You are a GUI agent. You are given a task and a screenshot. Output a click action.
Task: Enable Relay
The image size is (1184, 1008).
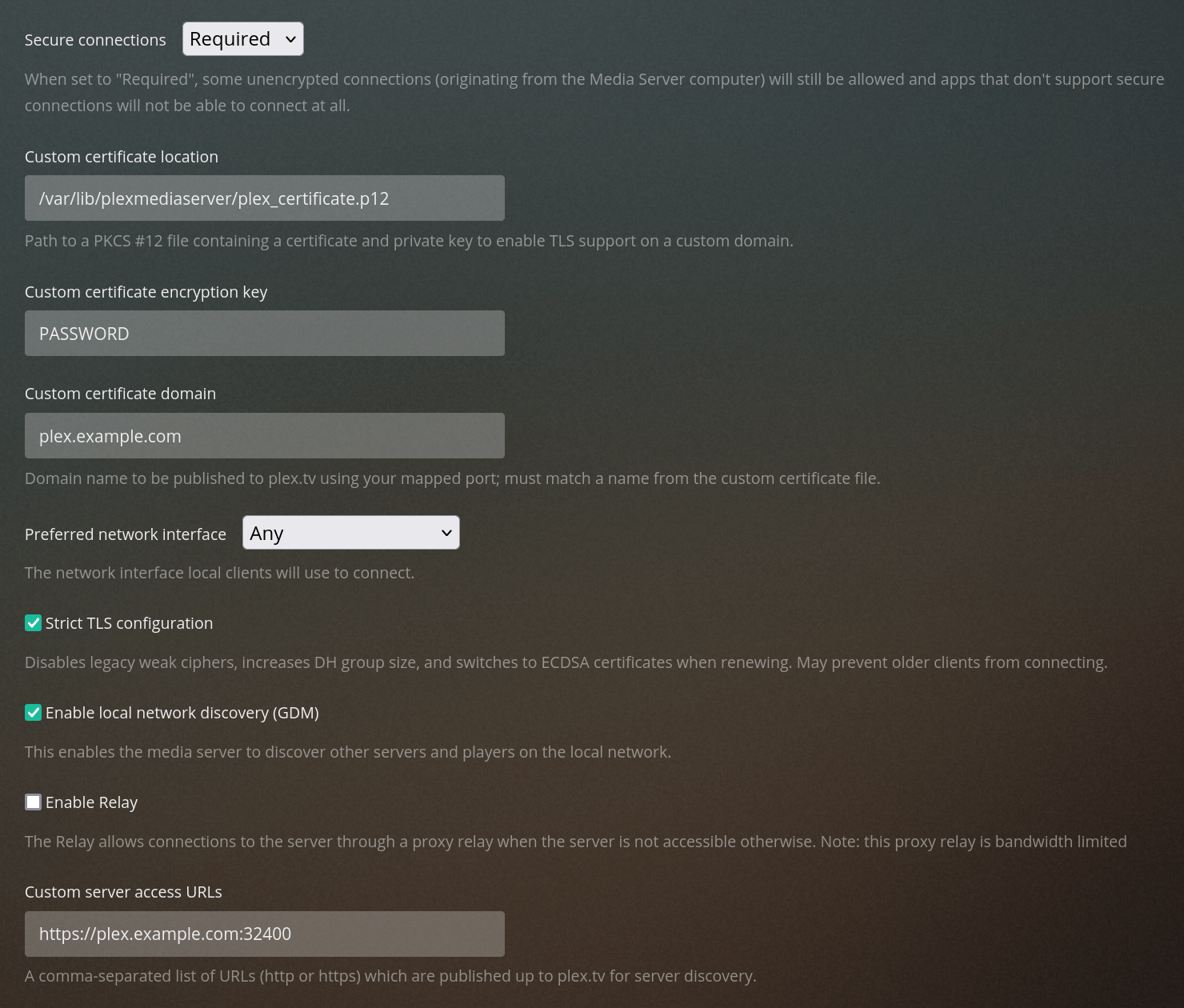33,802
